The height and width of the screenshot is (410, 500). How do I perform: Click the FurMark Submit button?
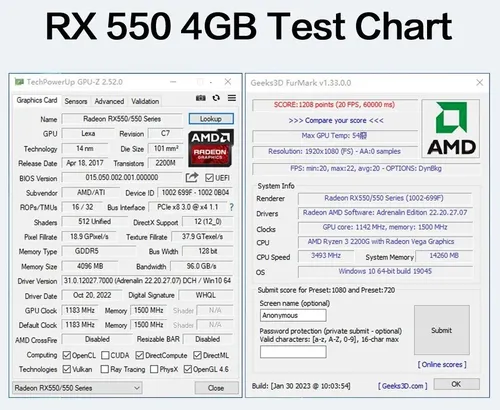[x=442, y=330]
